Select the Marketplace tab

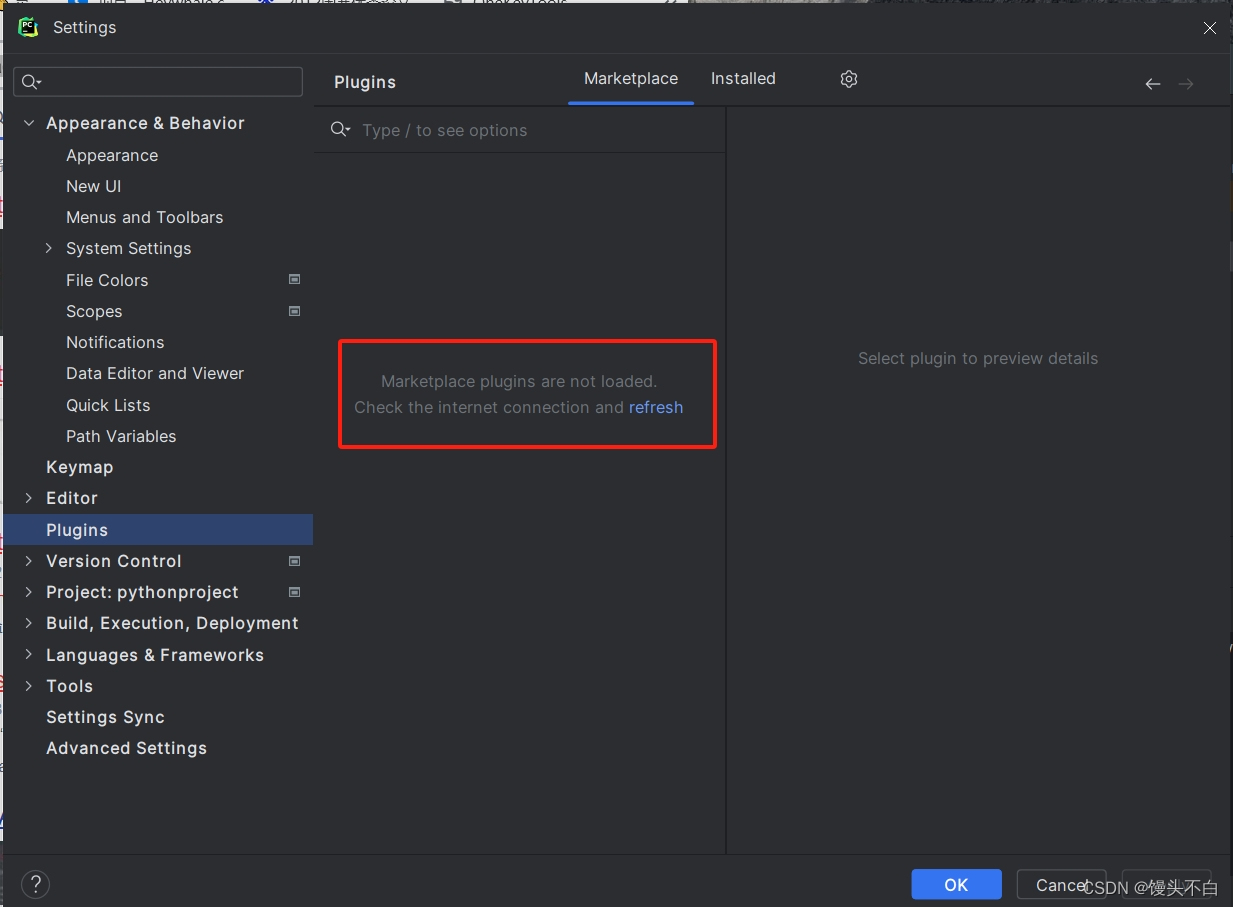631,78
